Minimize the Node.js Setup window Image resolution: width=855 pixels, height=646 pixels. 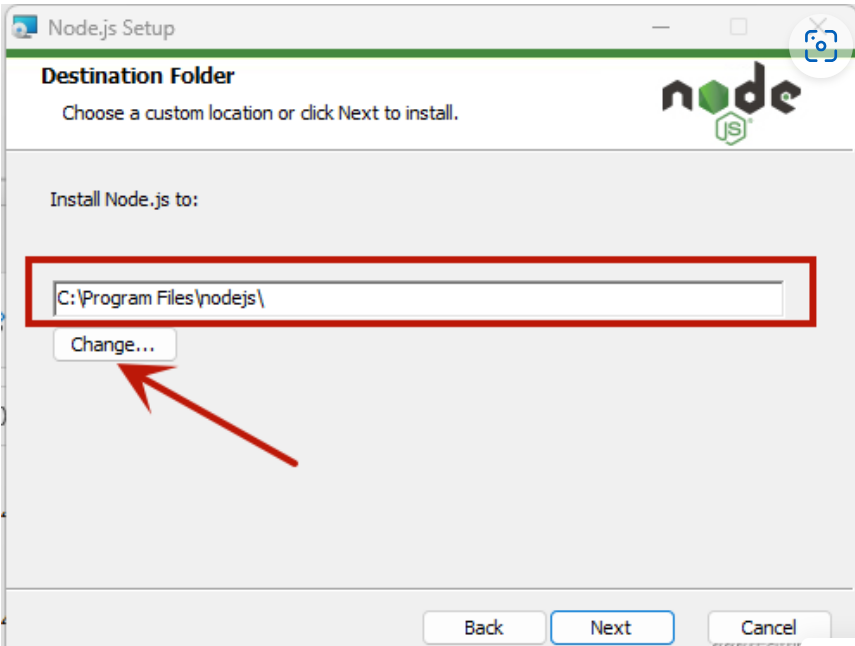coord(660,27)
